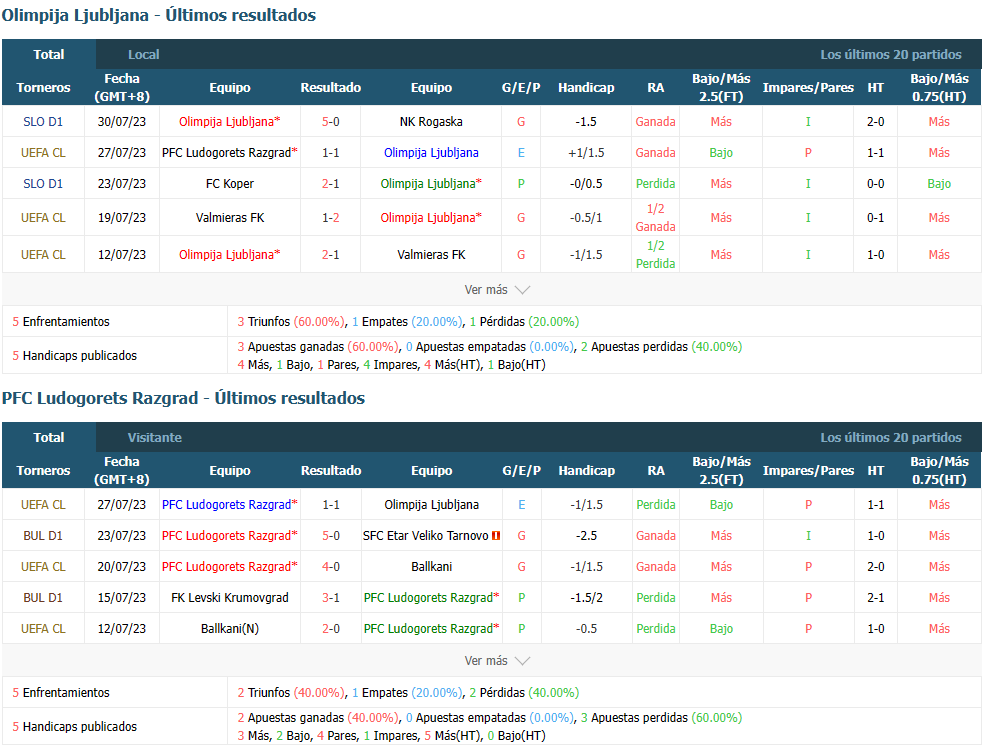Click '2 Apuestas perdidas (40.00%)' text
The width and height of the screenshot is (988, 748).
[661, 347]
